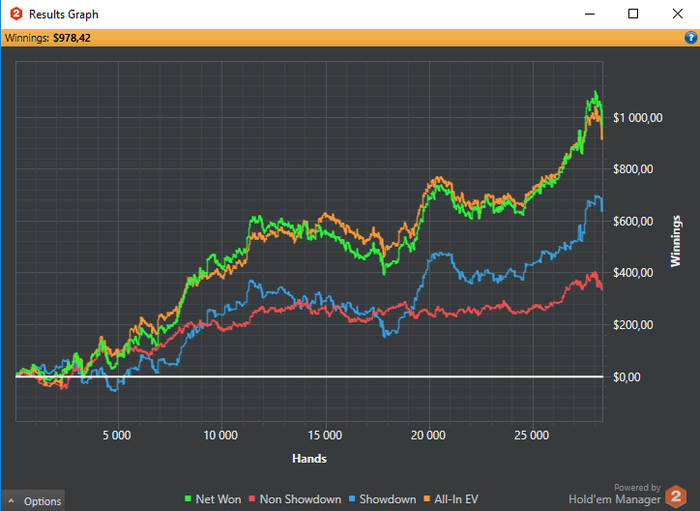700x511 pixels.
Task: Click the 10 000 hands axis label
Action: (221, 435)
